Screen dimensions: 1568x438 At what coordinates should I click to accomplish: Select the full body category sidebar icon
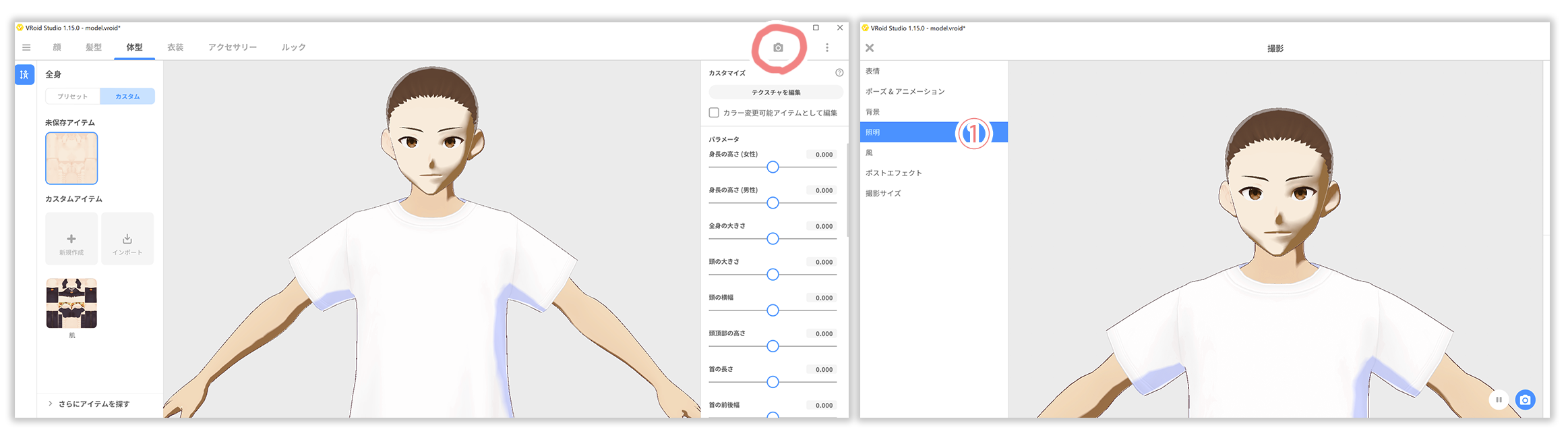[x=24, y=74]
